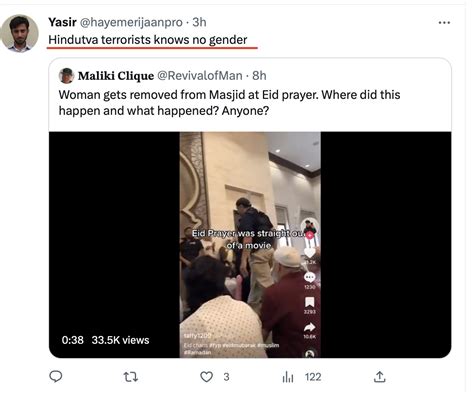
Task: Open the view analytics bar icon
Action: [x=288, y=377]
